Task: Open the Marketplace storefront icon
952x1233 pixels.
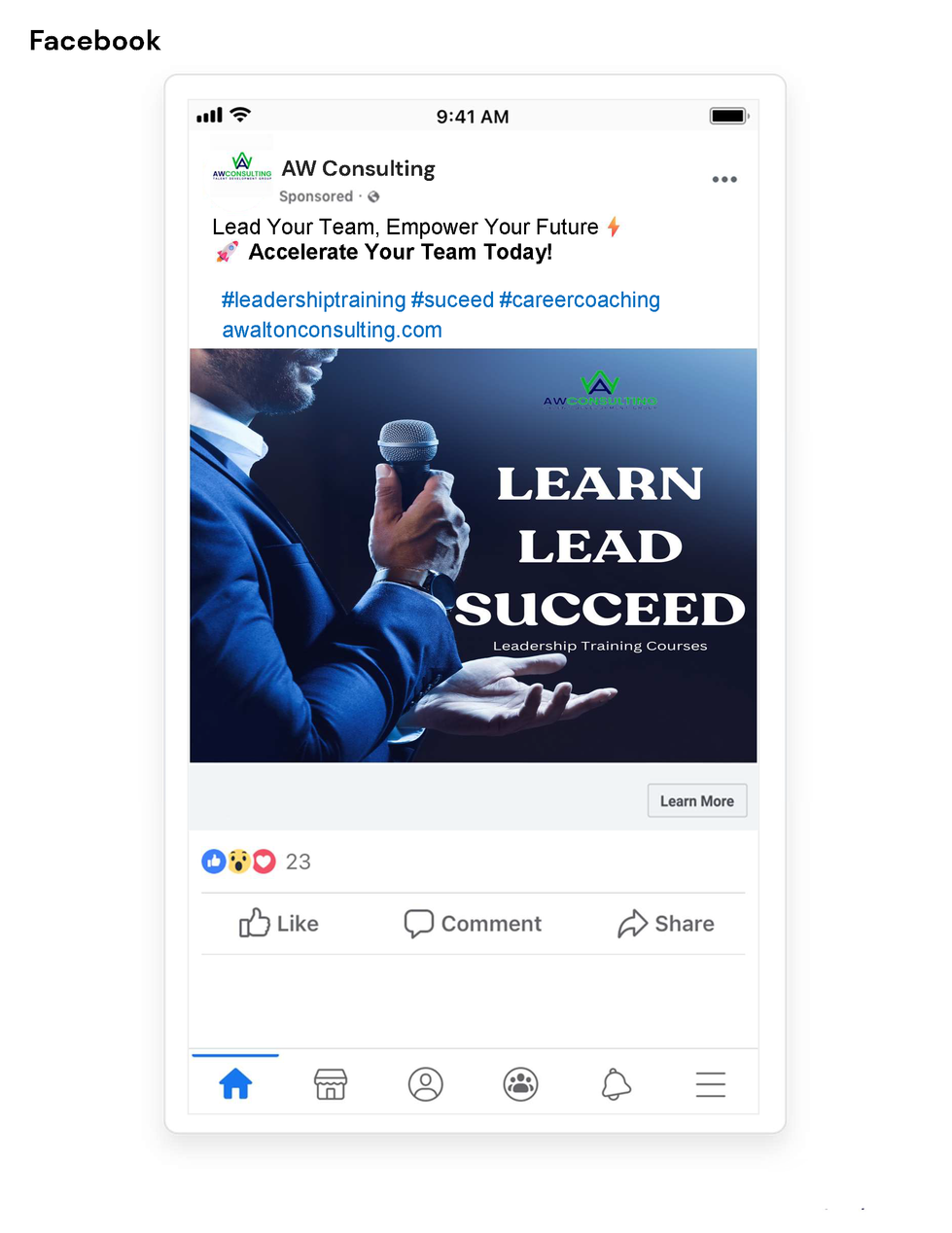Action: click(x=331, y=1083)
